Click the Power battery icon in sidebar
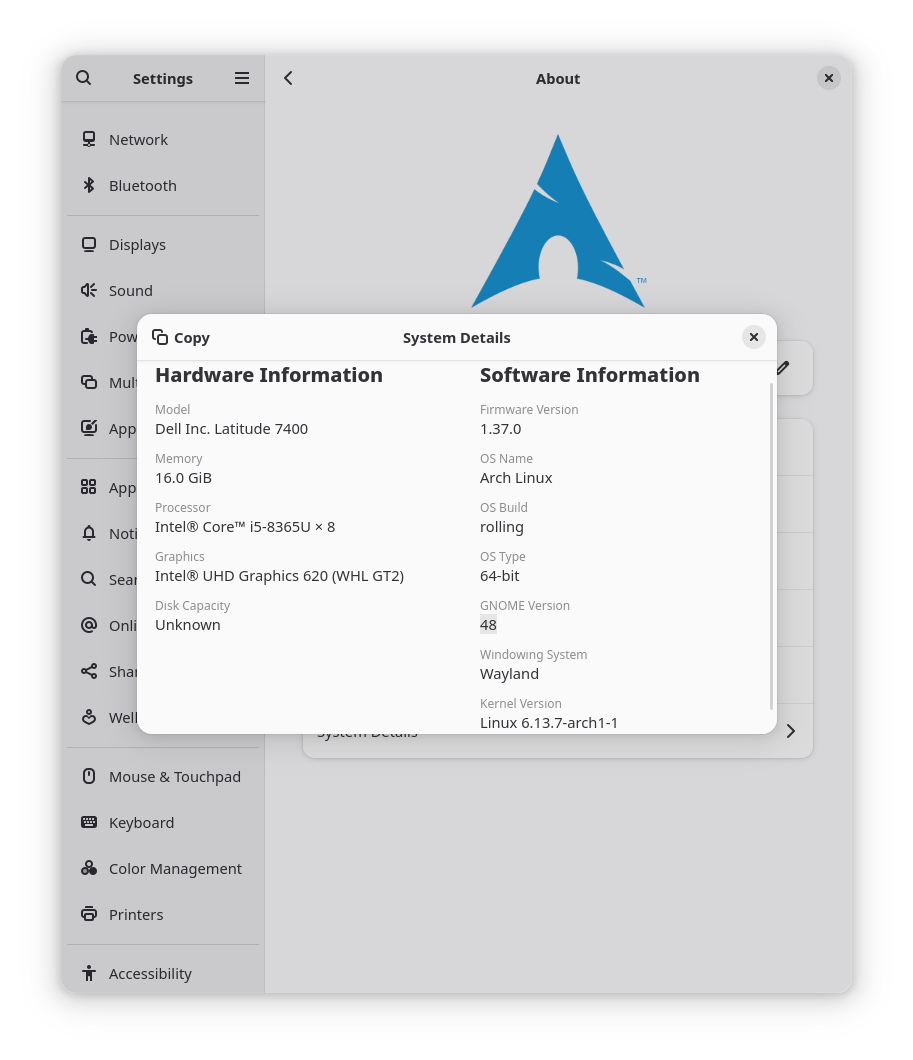The width and height of the screenshot is (913, 1060). pyautogui.click(x=89, y=337)
